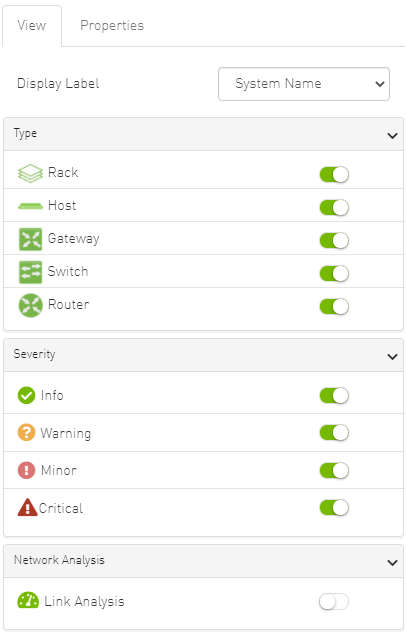Click the Warning orange question icon
Viewport: 406px width, 634px height.
coord(26,432)
